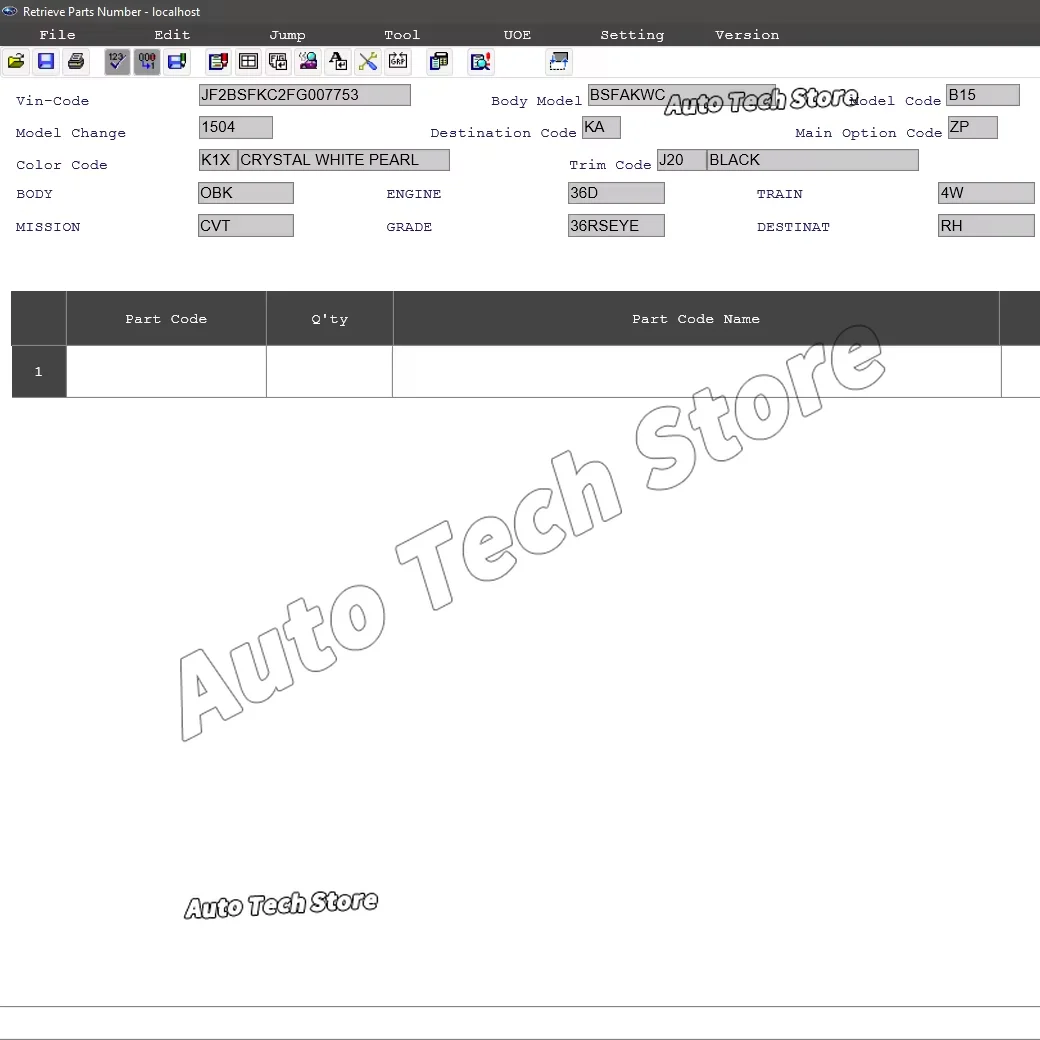This screenshot has width=1040, height=1040.
Task: Click the Vin-Code label
Action: 52,101
